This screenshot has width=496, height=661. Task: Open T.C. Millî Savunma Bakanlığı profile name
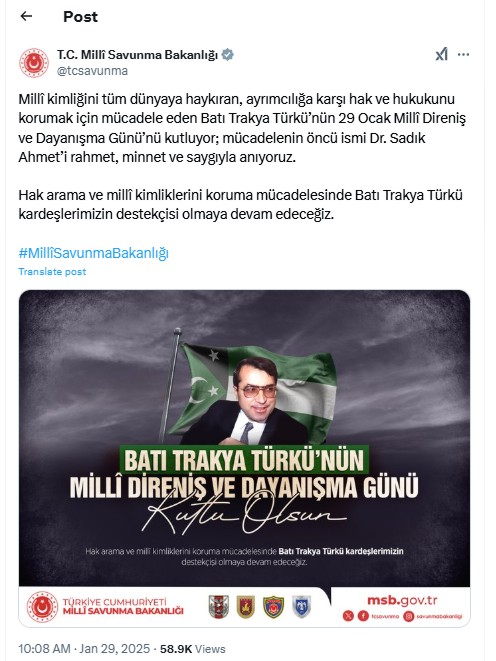pyautogui.click(x=137, y=55)
